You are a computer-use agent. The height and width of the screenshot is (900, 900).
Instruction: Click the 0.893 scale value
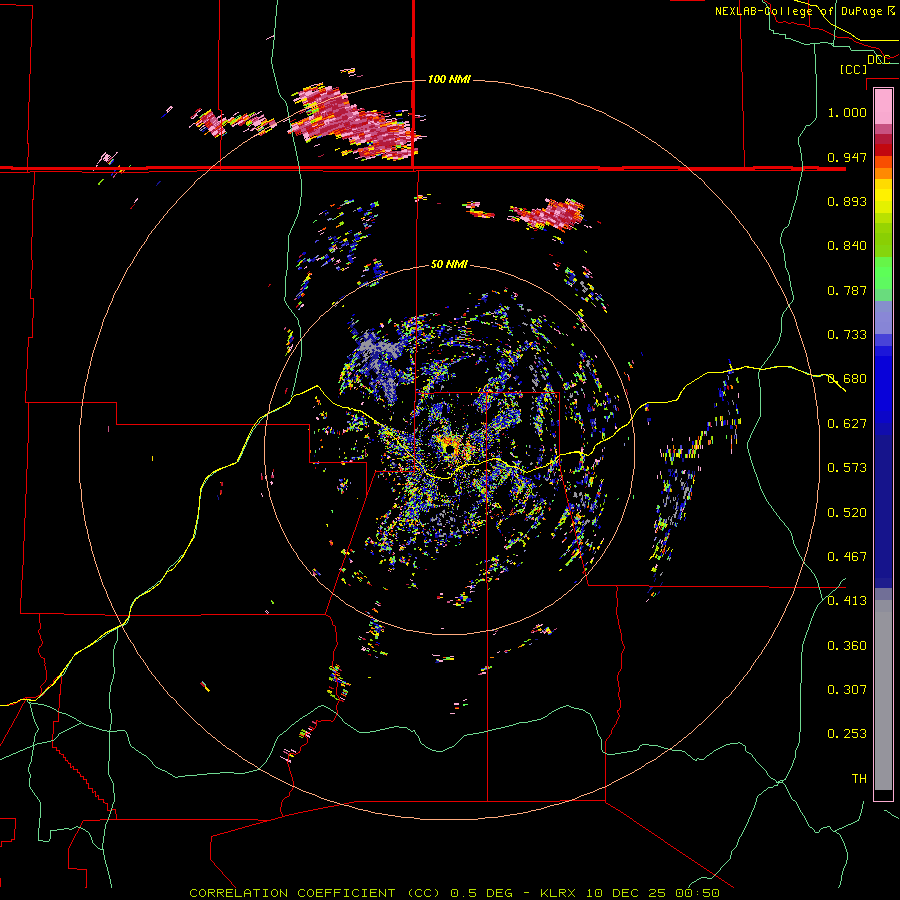pyautogui.click(x=847, y=201)
